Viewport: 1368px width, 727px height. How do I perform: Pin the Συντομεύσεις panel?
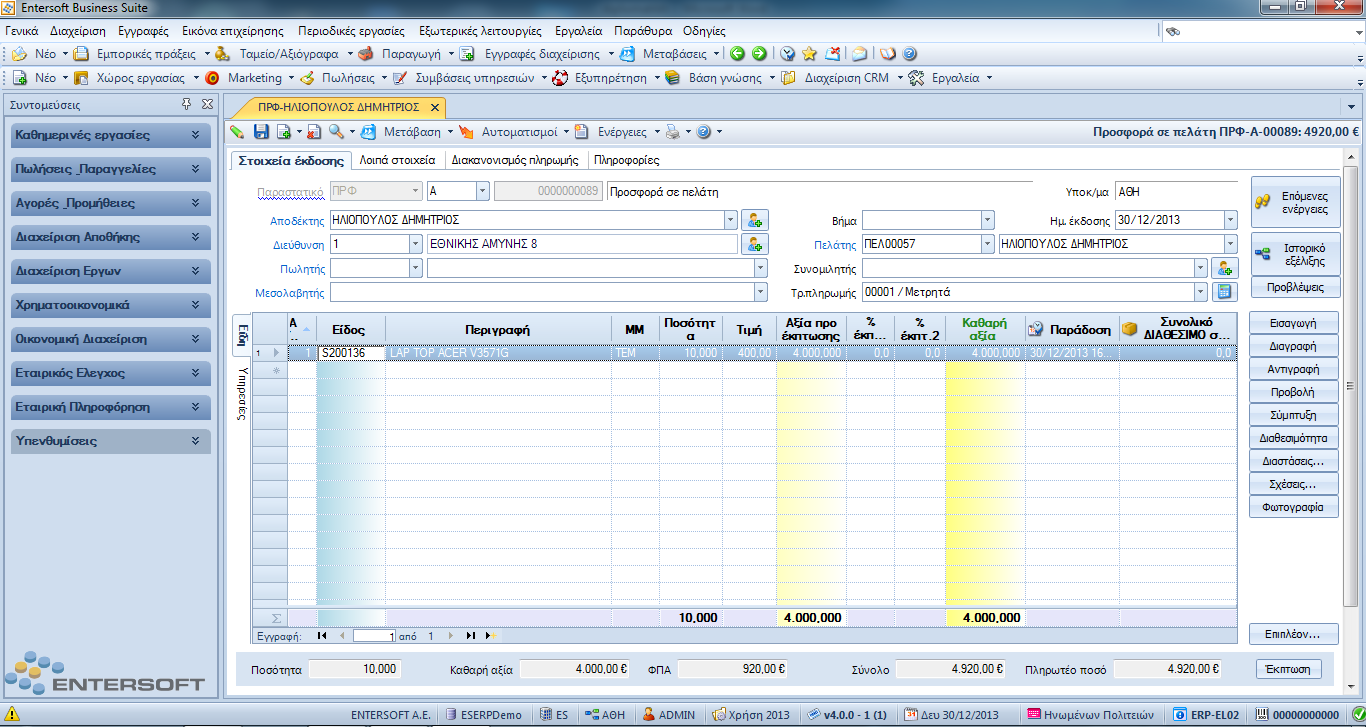[x=186, y=104]
